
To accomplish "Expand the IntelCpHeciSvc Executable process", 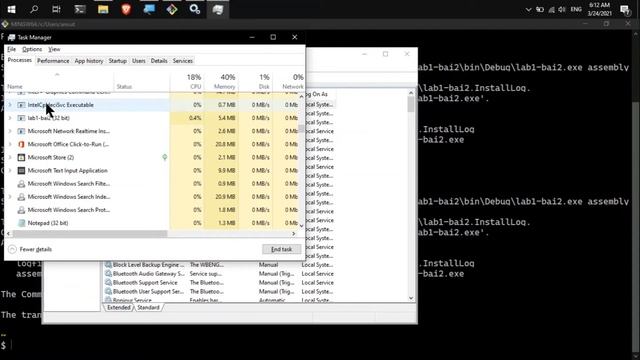I will (10, 105).
